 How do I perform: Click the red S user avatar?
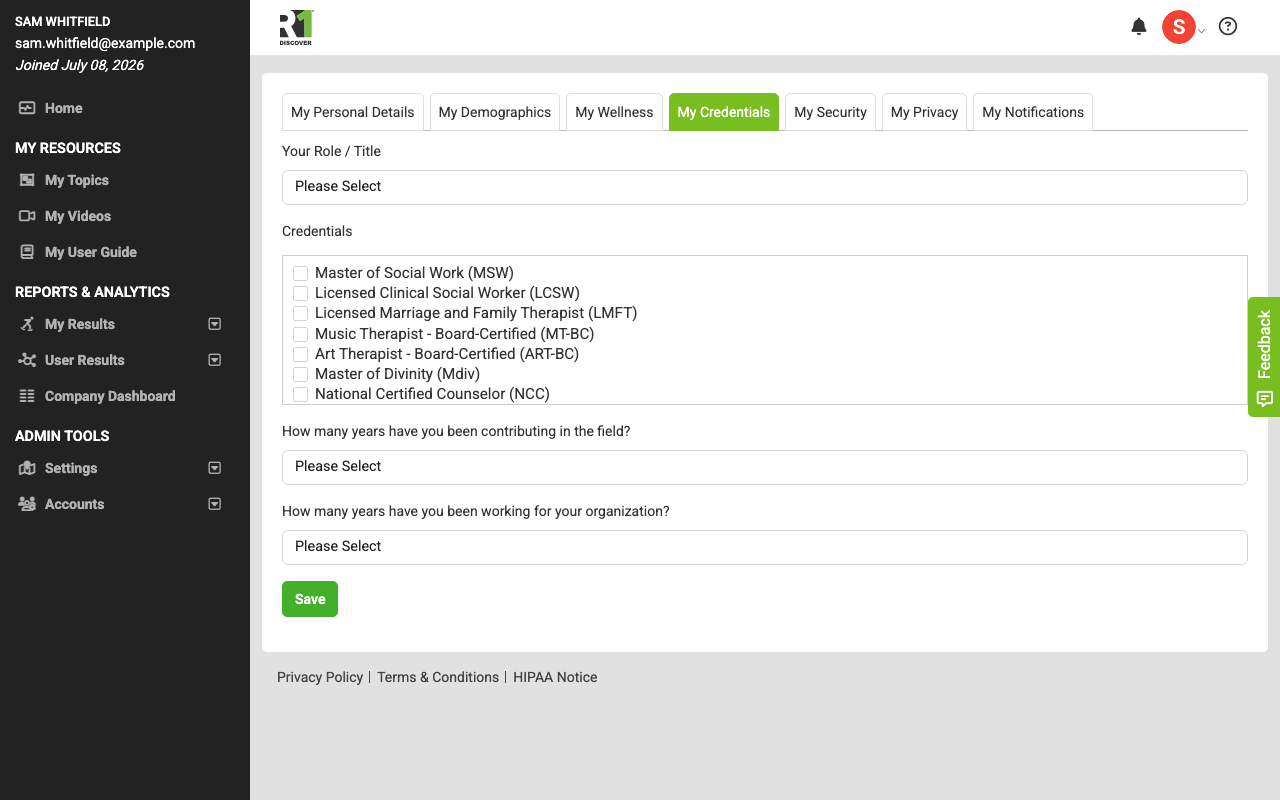[x=1179, y=27]
